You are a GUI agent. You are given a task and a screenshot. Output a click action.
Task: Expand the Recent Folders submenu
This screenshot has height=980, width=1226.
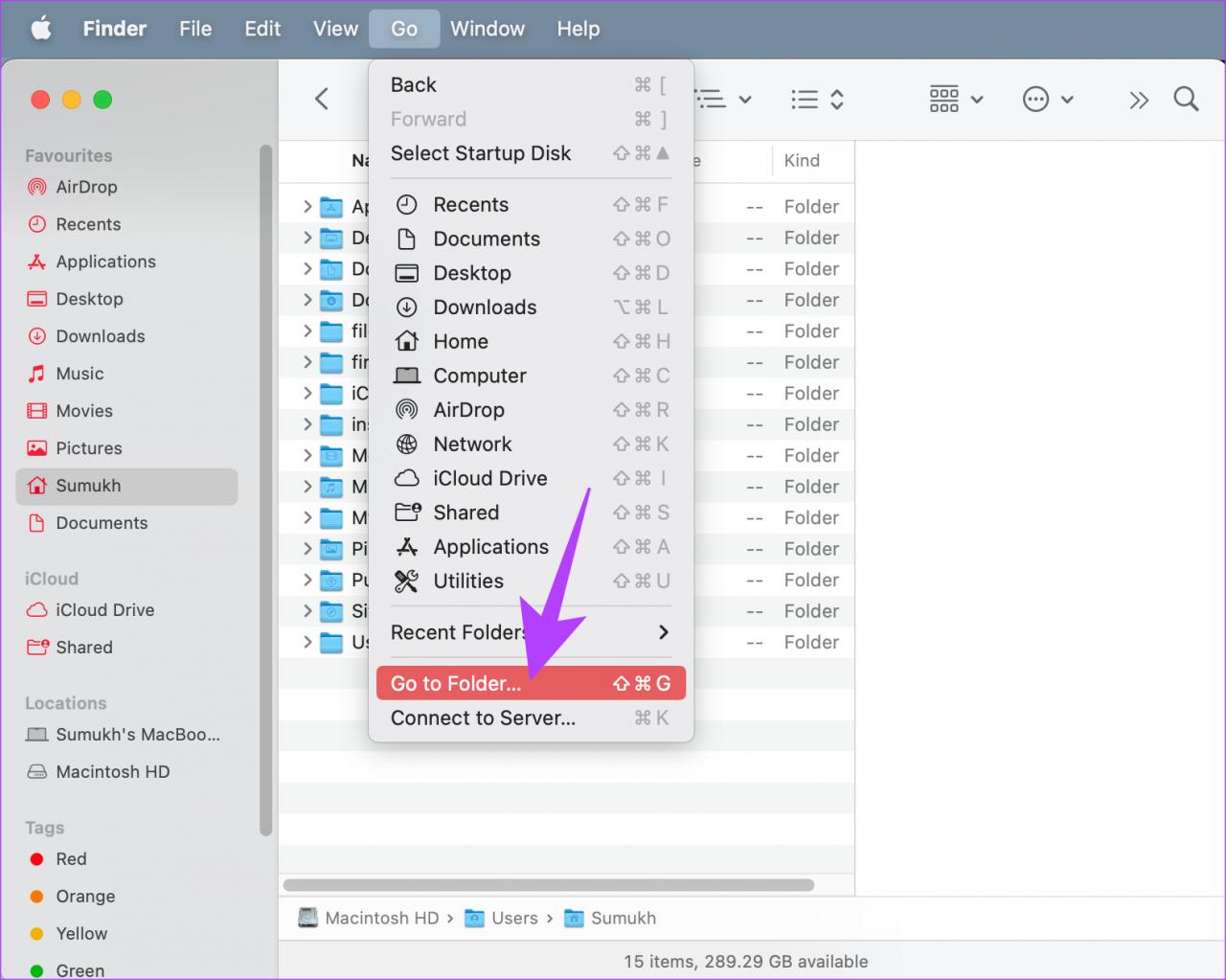pos(531,632)
